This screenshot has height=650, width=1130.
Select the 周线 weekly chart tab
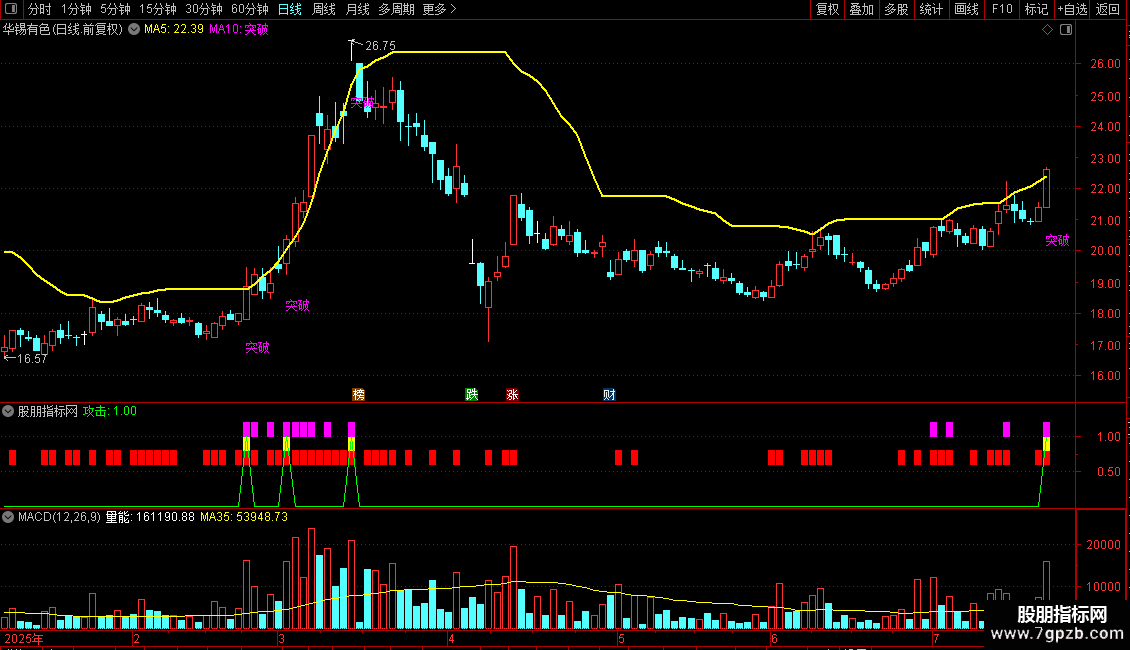tap(324, 9)
